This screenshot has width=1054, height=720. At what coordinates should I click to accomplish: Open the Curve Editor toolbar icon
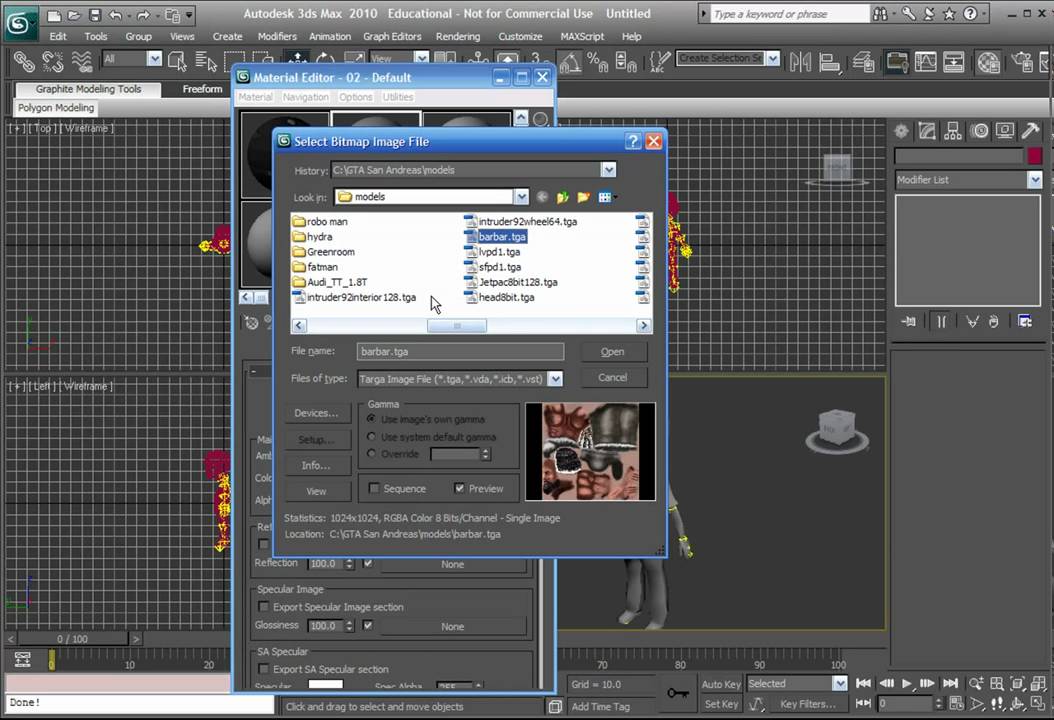[926, 62]
